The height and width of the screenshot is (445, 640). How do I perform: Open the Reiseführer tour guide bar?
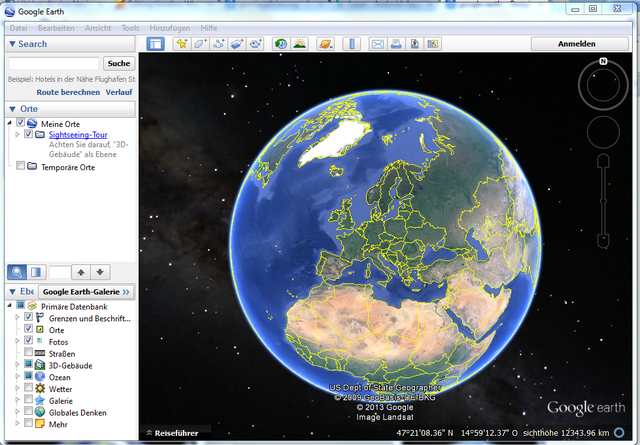pyautogui.click(x=172, y=433)
